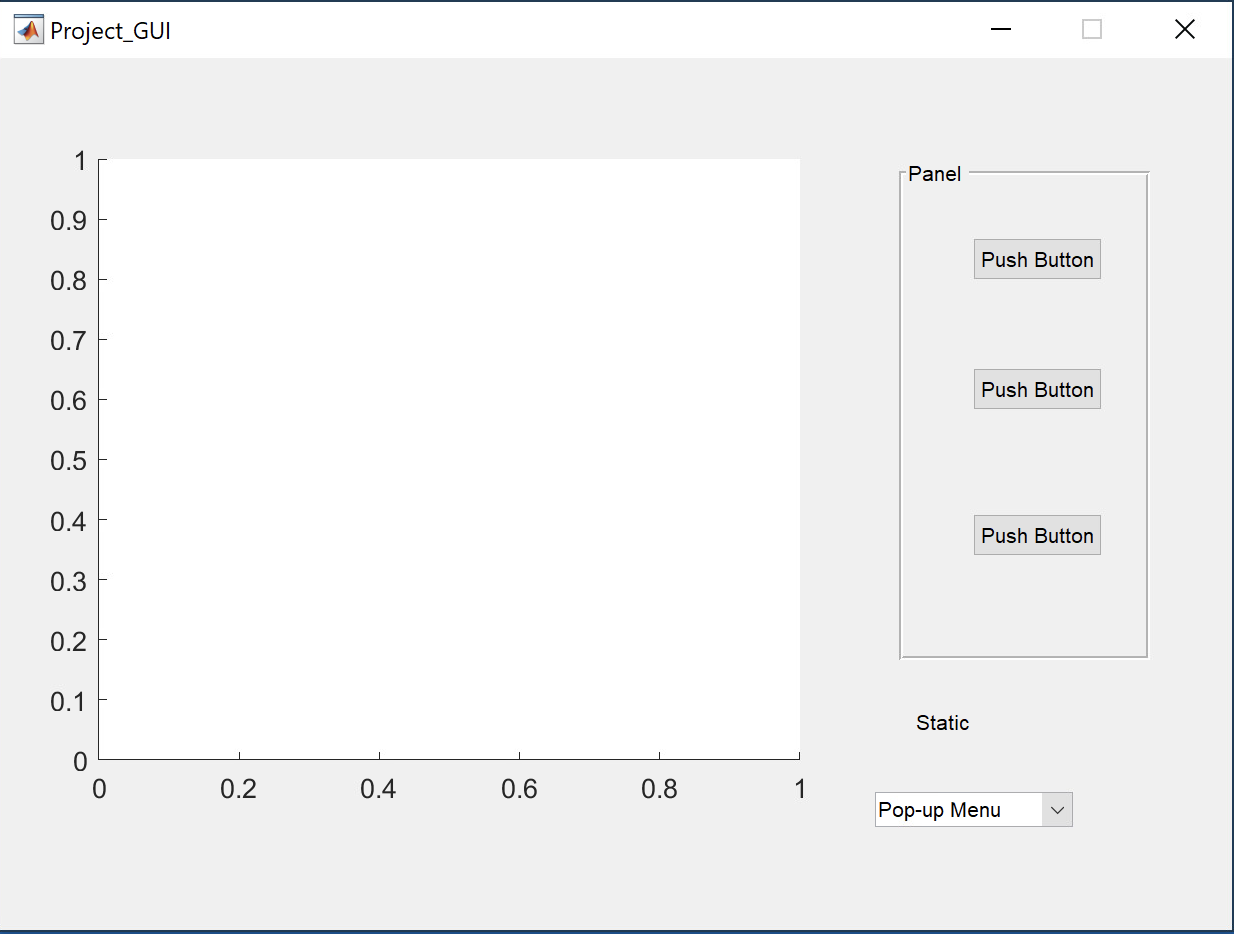Click the Static text label

pyautogui.click(x=941, y=722)
